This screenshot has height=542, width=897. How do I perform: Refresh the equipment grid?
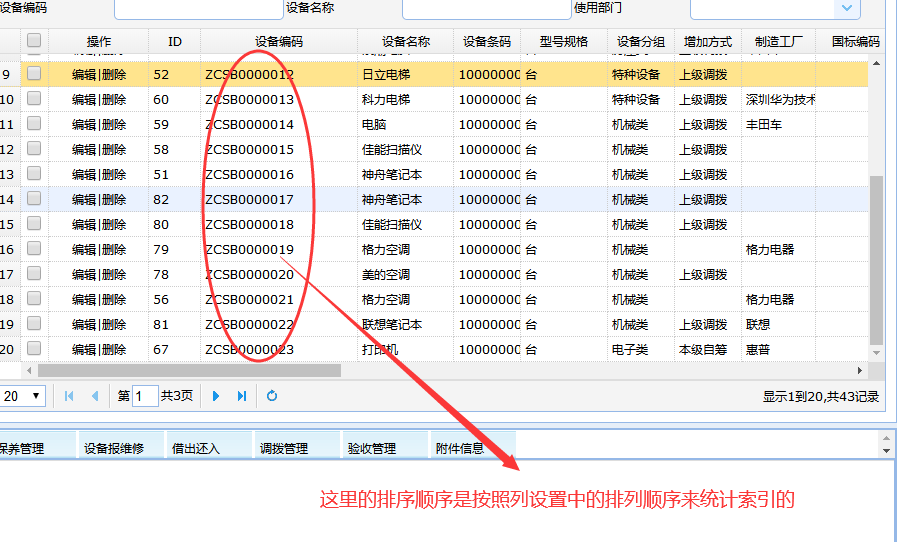tap(272, 396)
